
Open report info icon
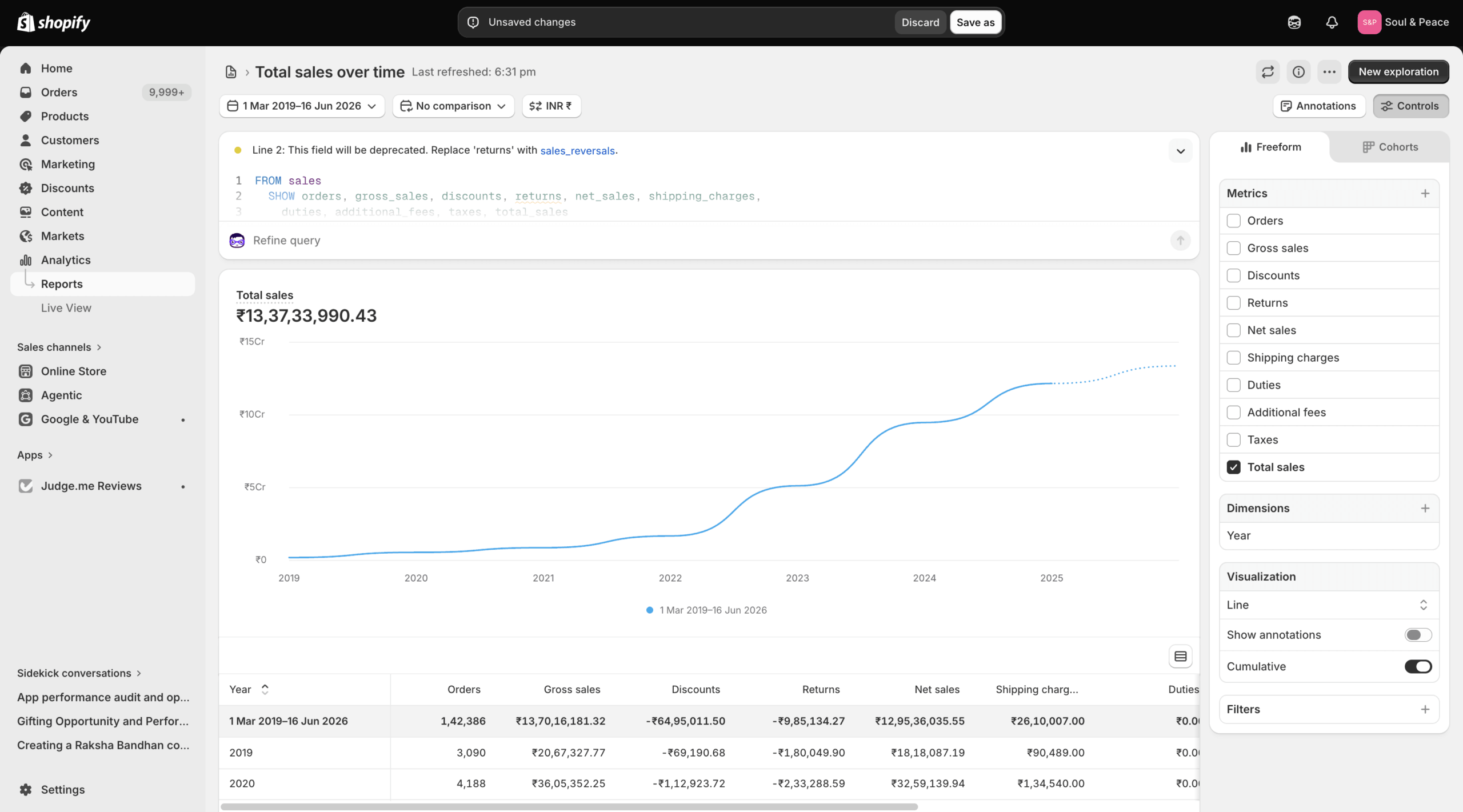tap(1299, 72)
